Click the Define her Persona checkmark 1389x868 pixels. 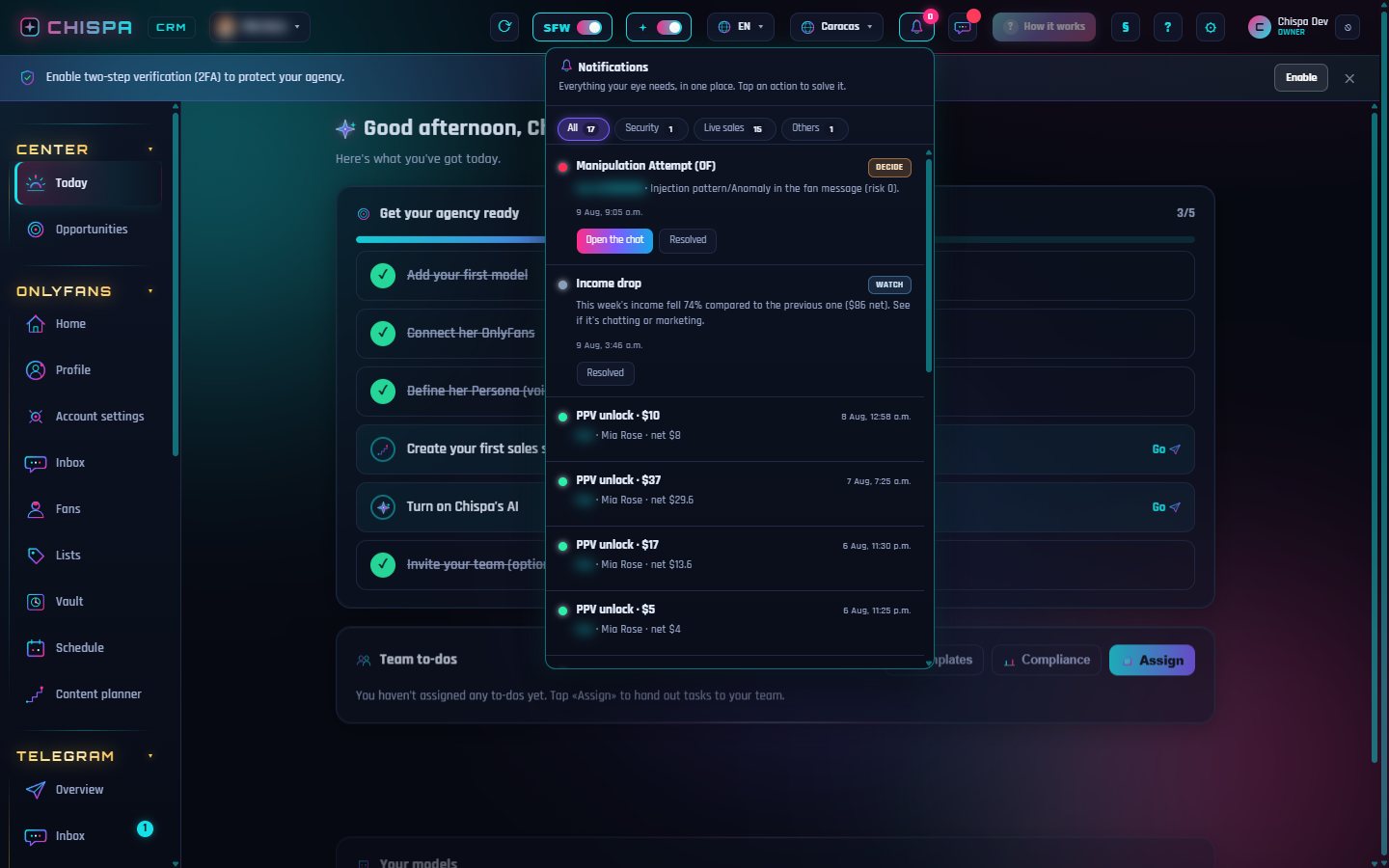[x=383, y=392]
